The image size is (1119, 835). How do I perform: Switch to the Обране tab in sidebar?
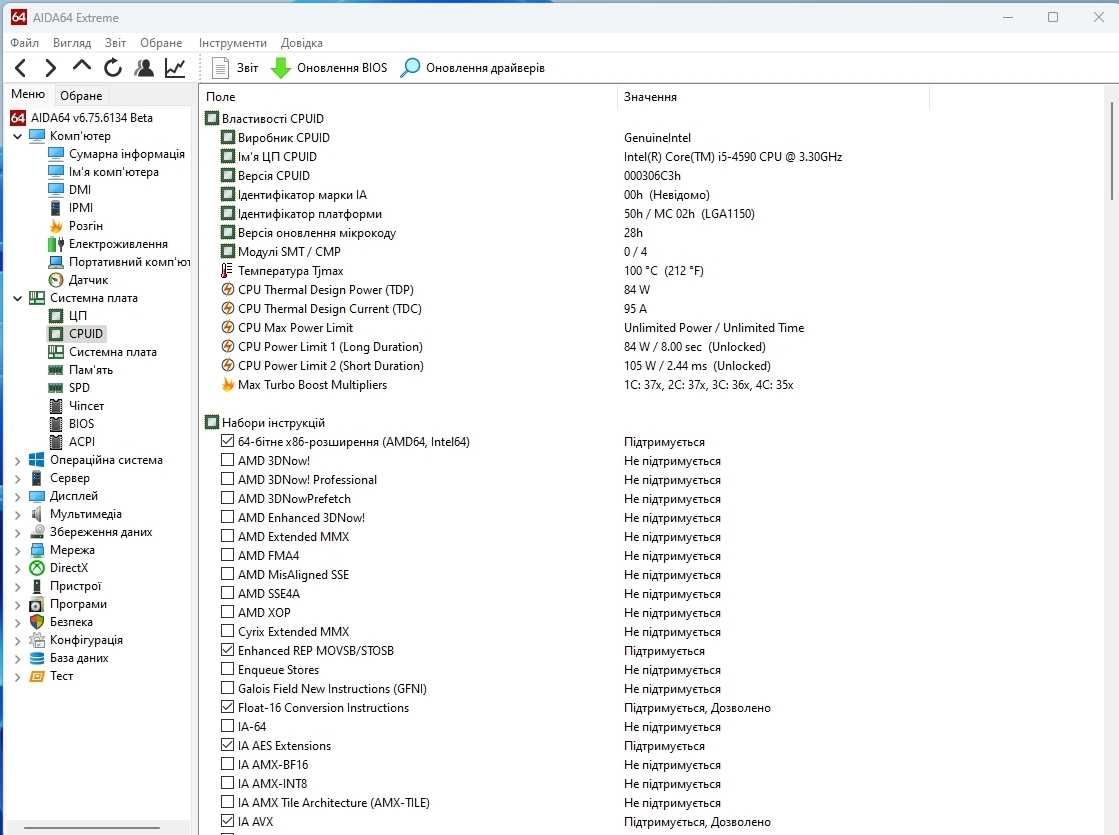pyautogui.click(x=81, y=96)
